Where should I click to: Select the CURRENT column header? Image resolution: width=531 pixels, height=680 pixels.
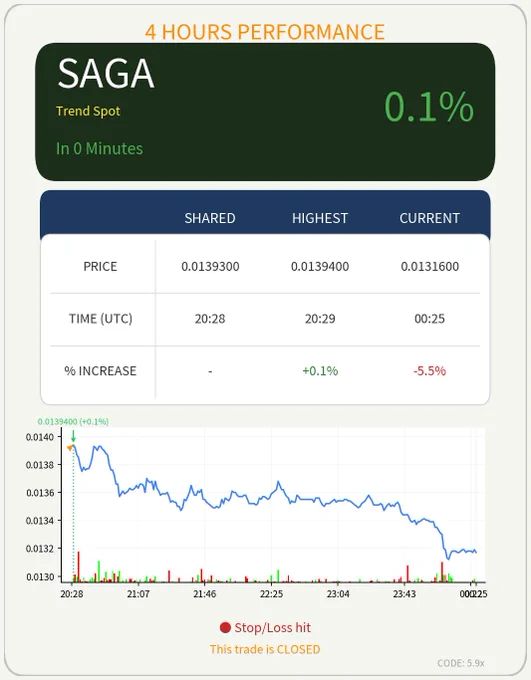click(x=429, y=218)
